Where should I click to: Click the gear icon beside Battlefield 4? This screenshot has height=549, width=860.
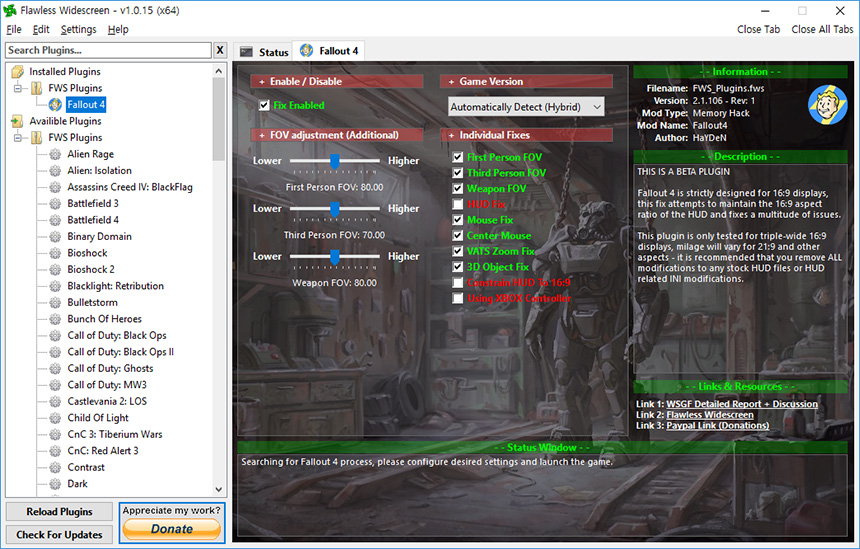tap(55, 220)
